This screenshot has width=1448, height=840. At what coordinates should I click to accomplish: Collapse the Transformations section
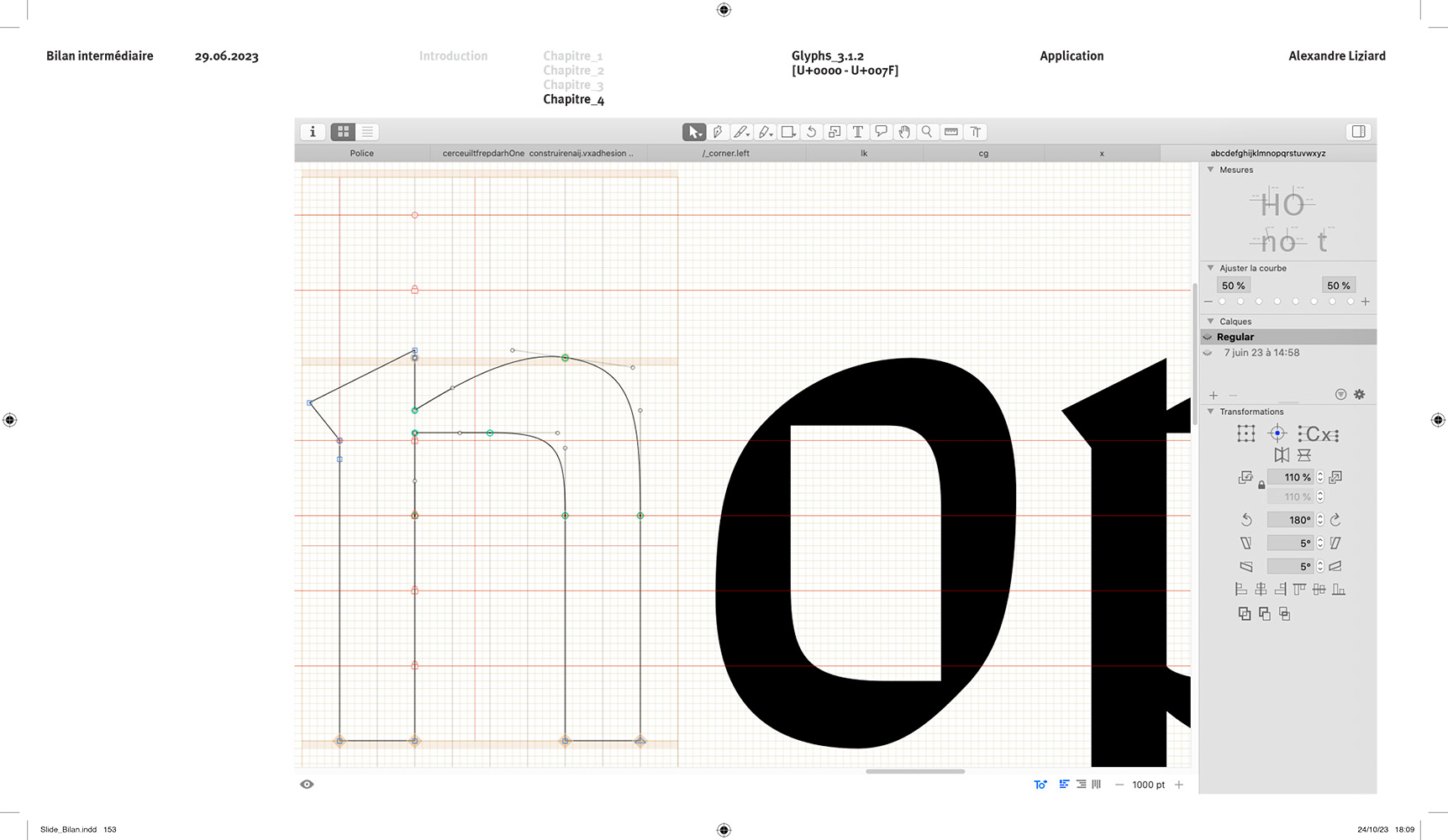coord(1210,412)
